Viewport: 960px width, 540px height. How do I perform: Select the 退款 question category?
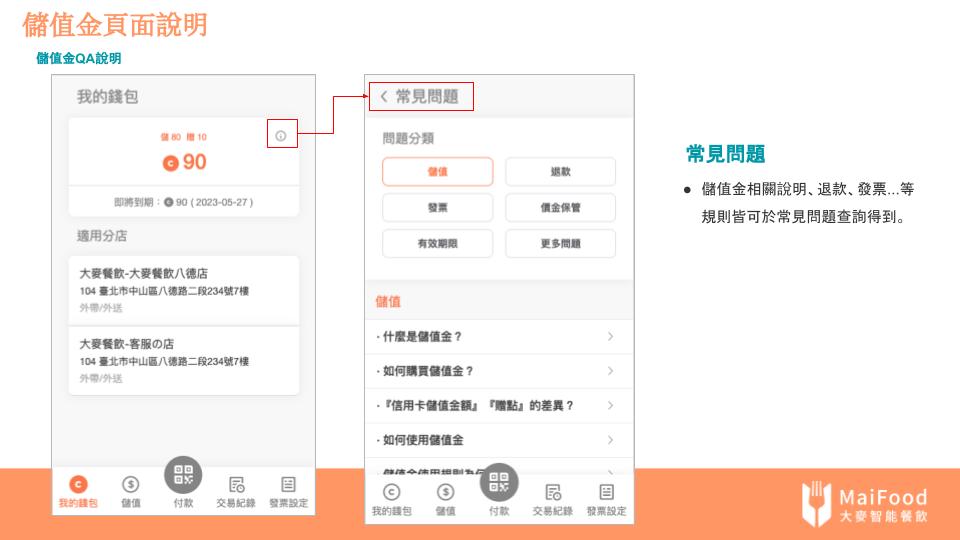coord(560,172)
